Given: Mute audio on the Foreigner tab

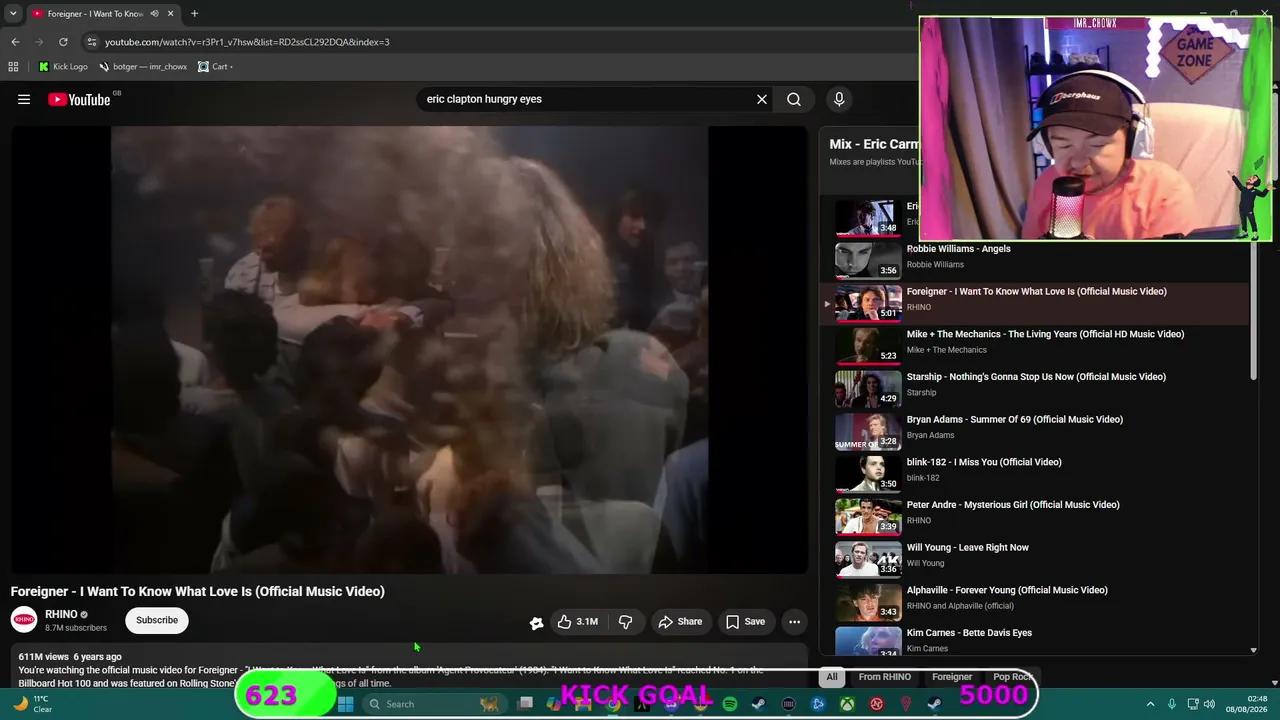Looking at the screenshot, I should pyautogui.click(x=154, y=14).
